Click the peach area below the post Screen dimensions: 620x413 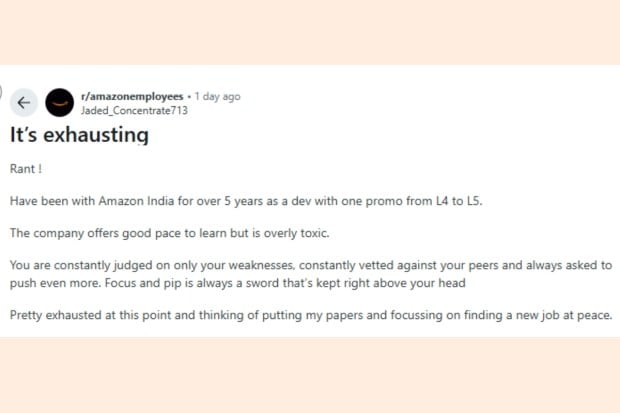click(x=310, y=375)
